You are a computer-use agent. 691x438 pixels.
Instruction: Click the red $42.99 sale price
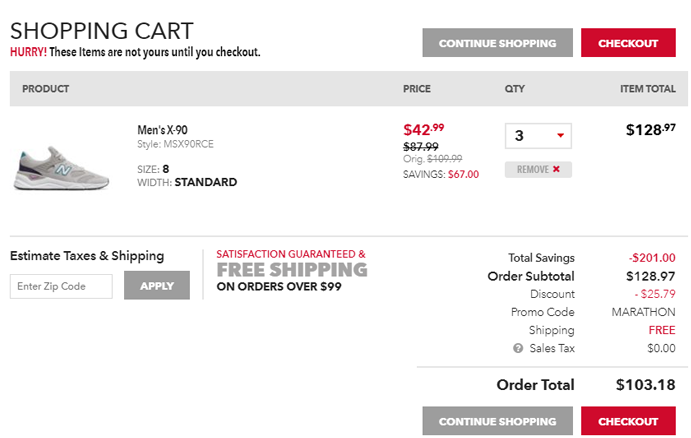(x=423, y=128)
